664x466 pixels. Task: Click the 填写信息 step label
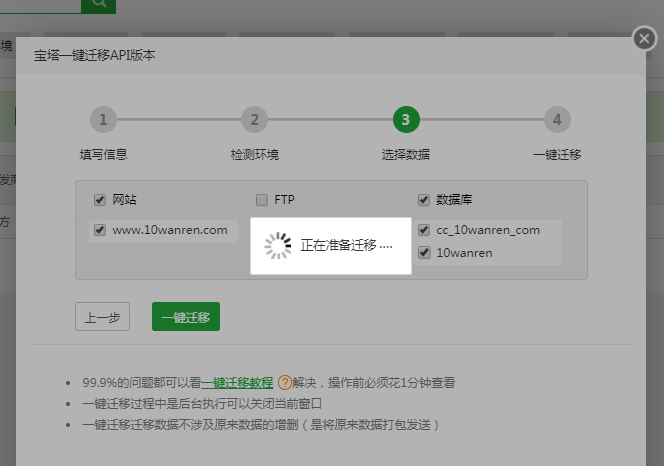tap(103, 155)
